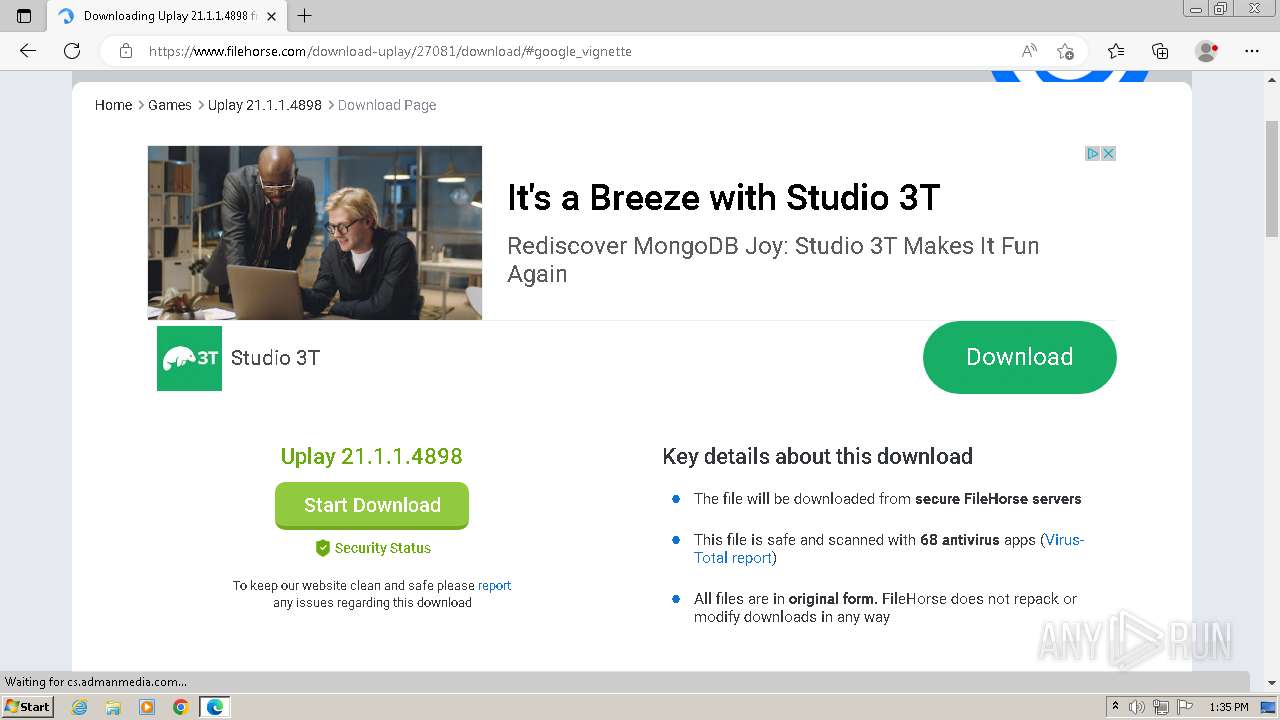Click 'original form' bullet text
This screenshot has width=1280, height=720.
pos(832,599)
